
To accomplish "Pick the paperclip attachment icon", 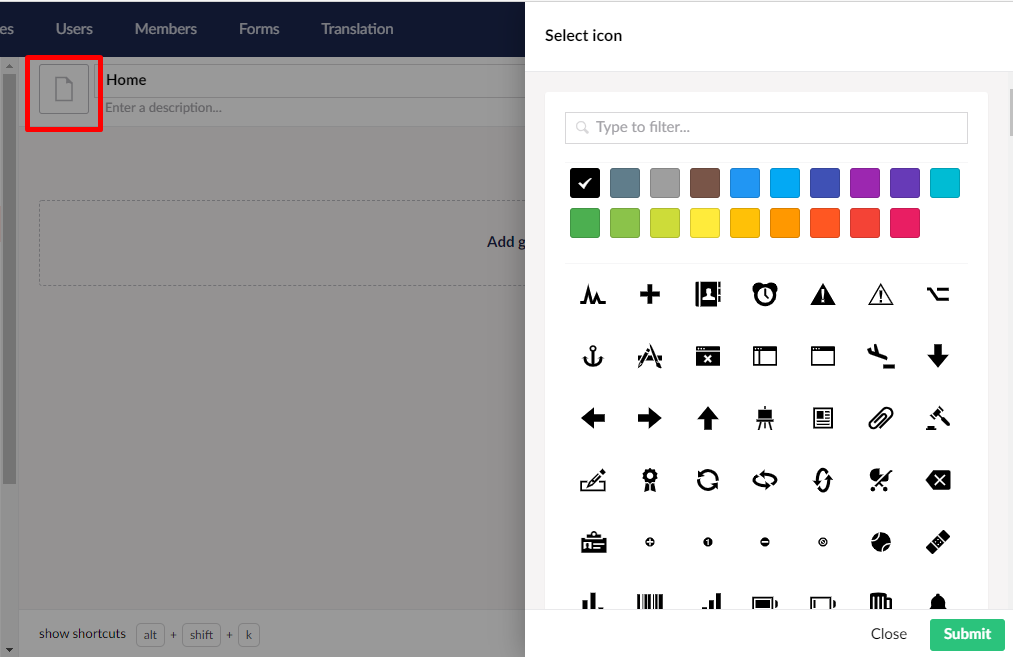I will (880, 418).
